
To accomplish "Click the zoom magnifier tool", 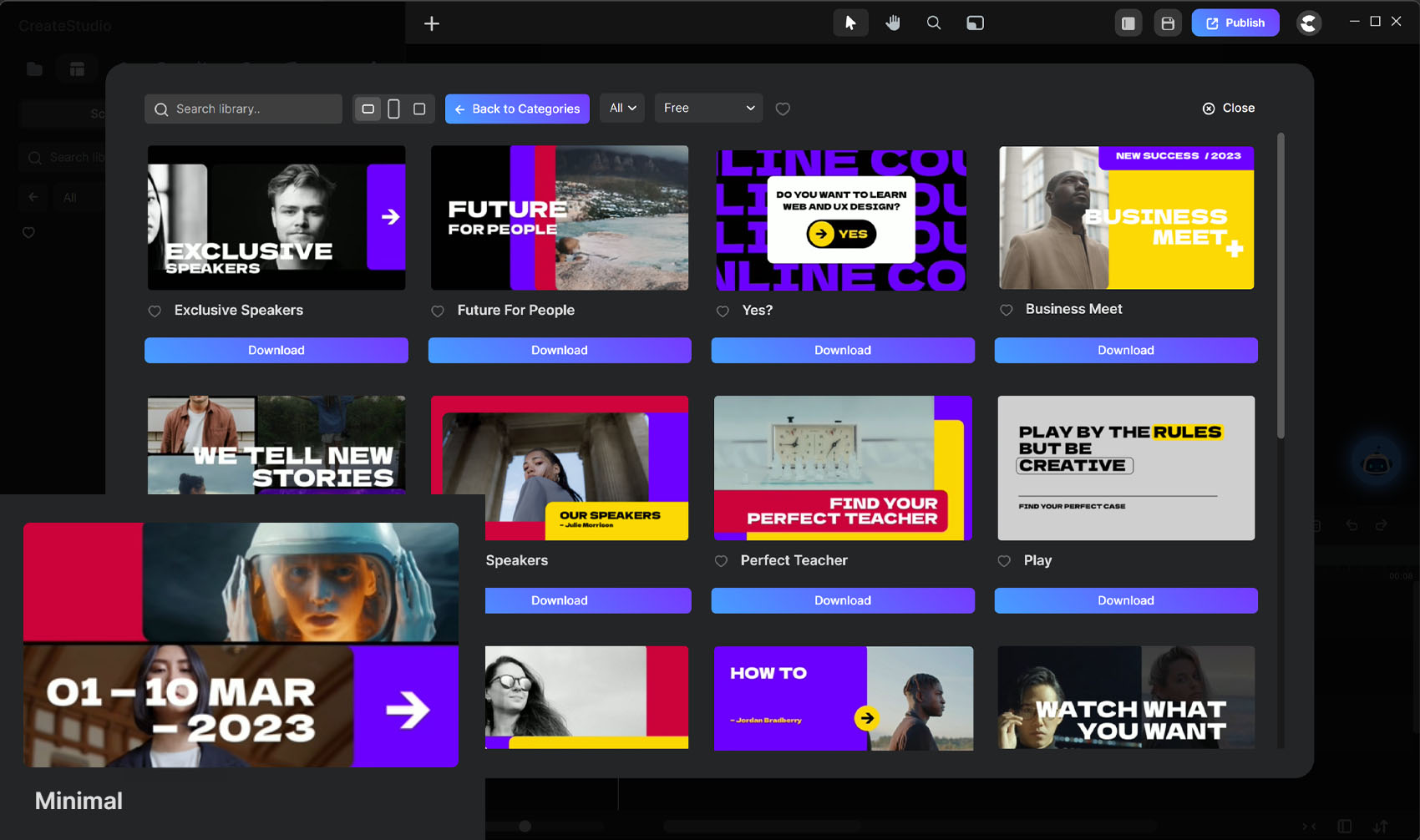I will pyautogui.click(x=934, y=23).
